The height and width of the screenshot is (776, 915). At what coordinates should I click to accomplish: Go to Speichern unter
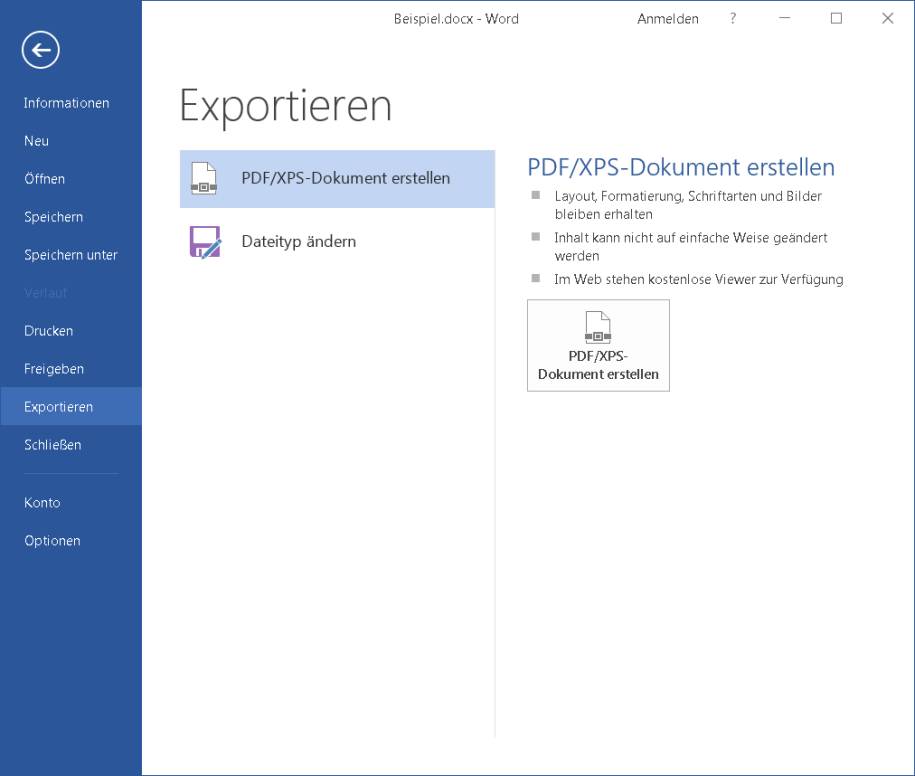(71, 255)
